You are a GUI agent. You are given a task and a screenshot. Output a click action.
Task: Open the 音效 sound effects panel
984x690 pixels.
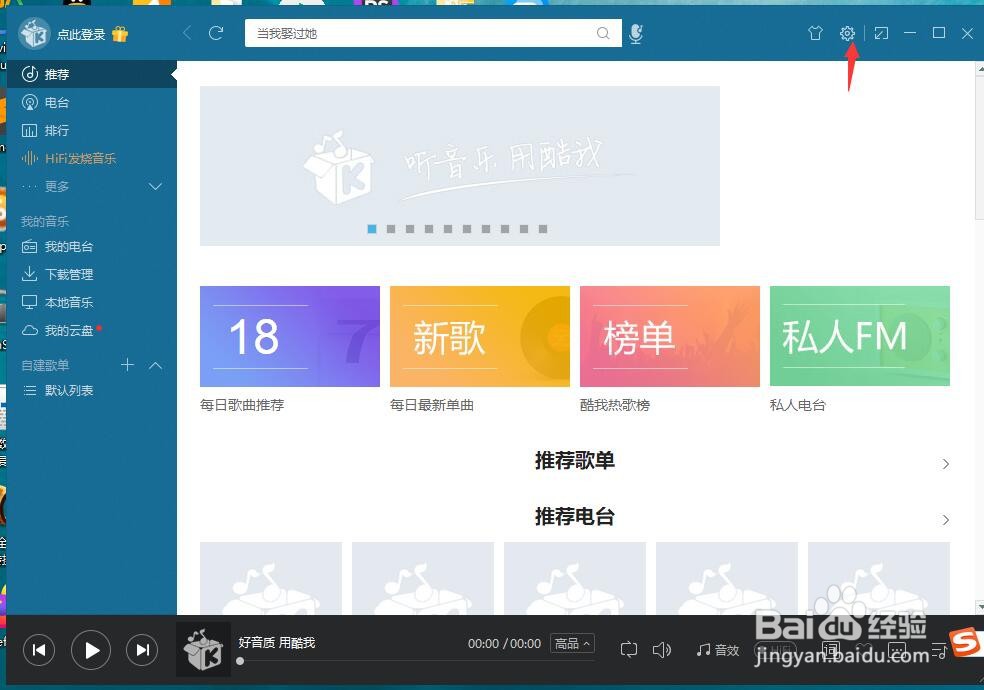point(718,650)
